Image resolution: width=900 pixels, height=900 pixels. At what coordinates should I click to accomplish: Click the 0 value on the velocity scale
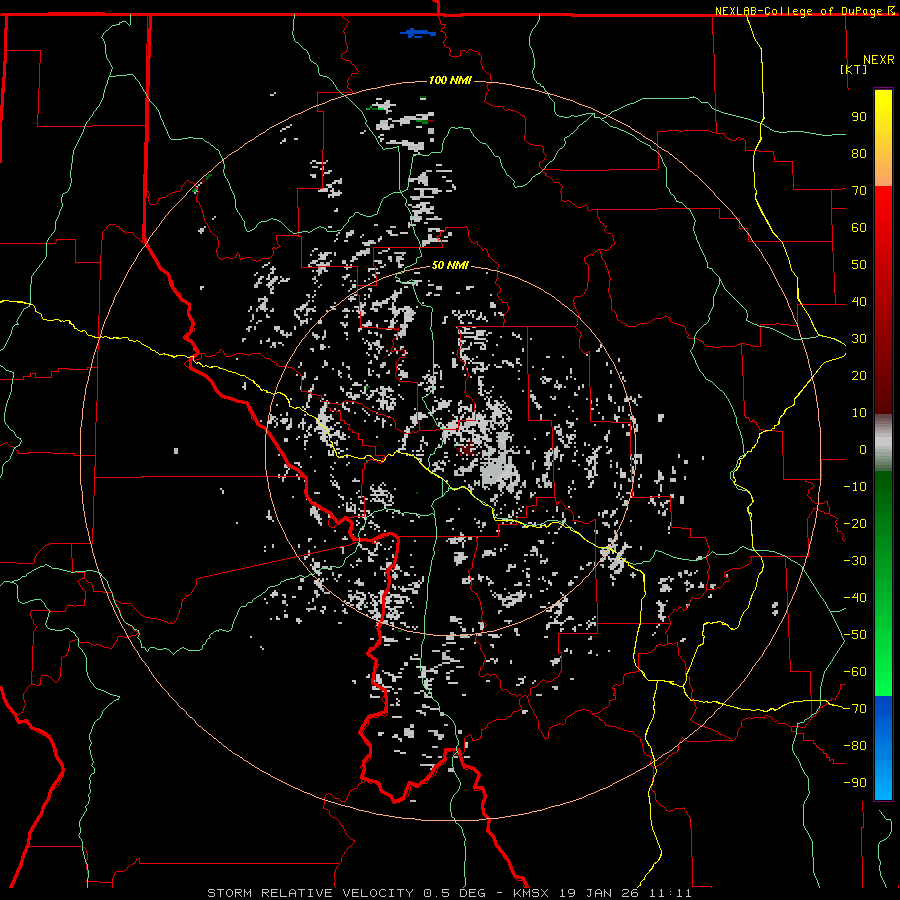point(863,449)
